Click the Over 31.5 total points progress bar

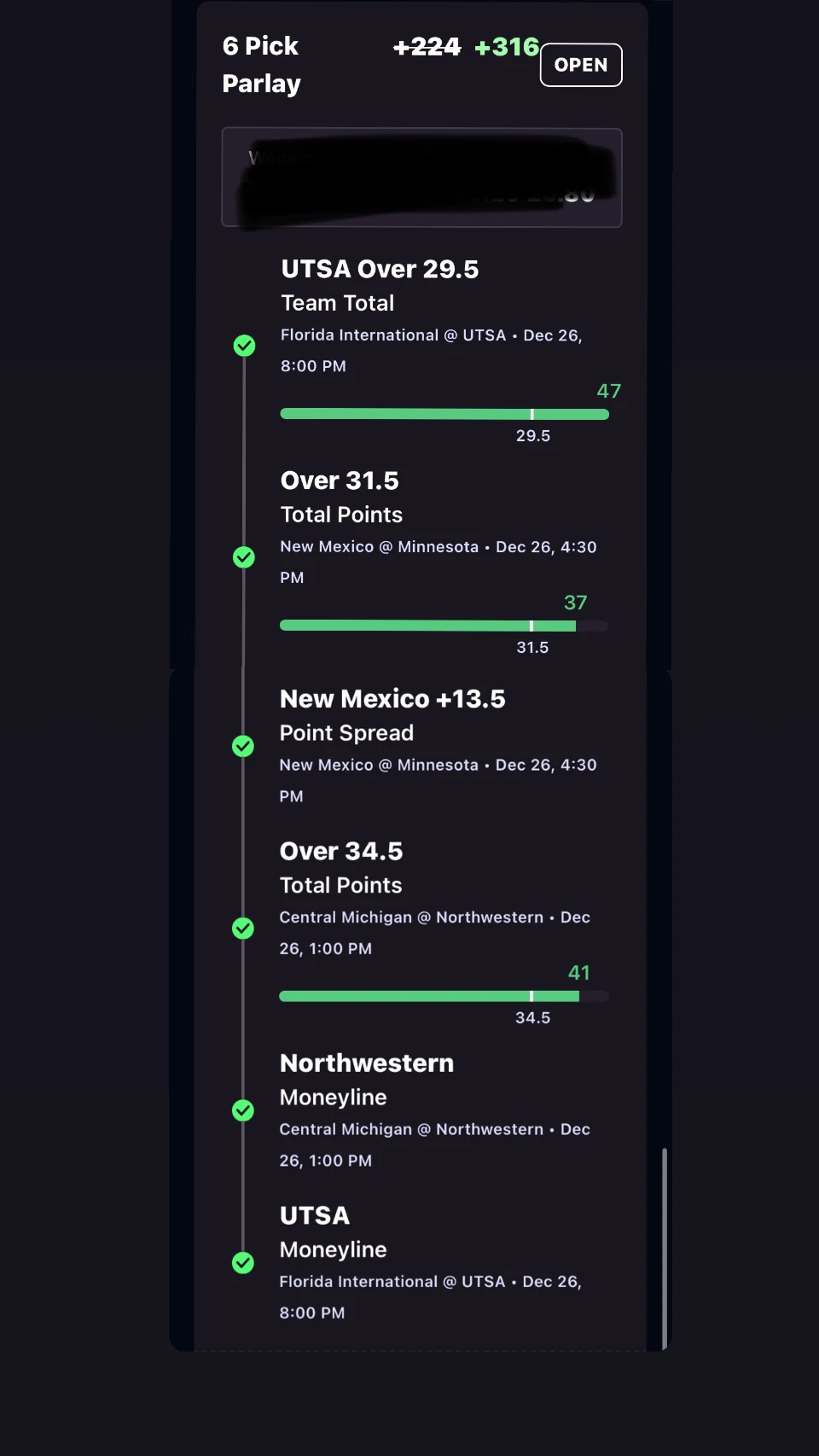pos(444,626)
